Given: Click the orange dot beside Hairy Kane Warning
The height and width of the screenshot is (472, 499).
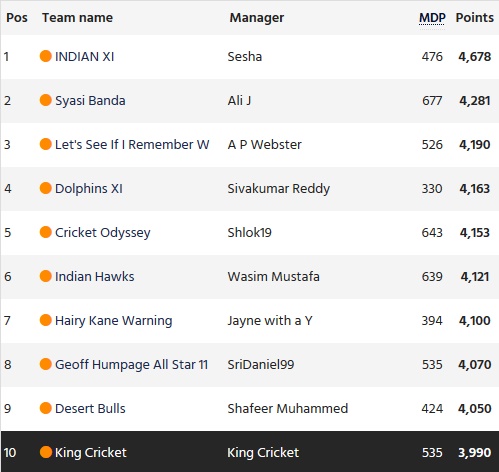Looking at the screenshot, I should coord(46,320).
